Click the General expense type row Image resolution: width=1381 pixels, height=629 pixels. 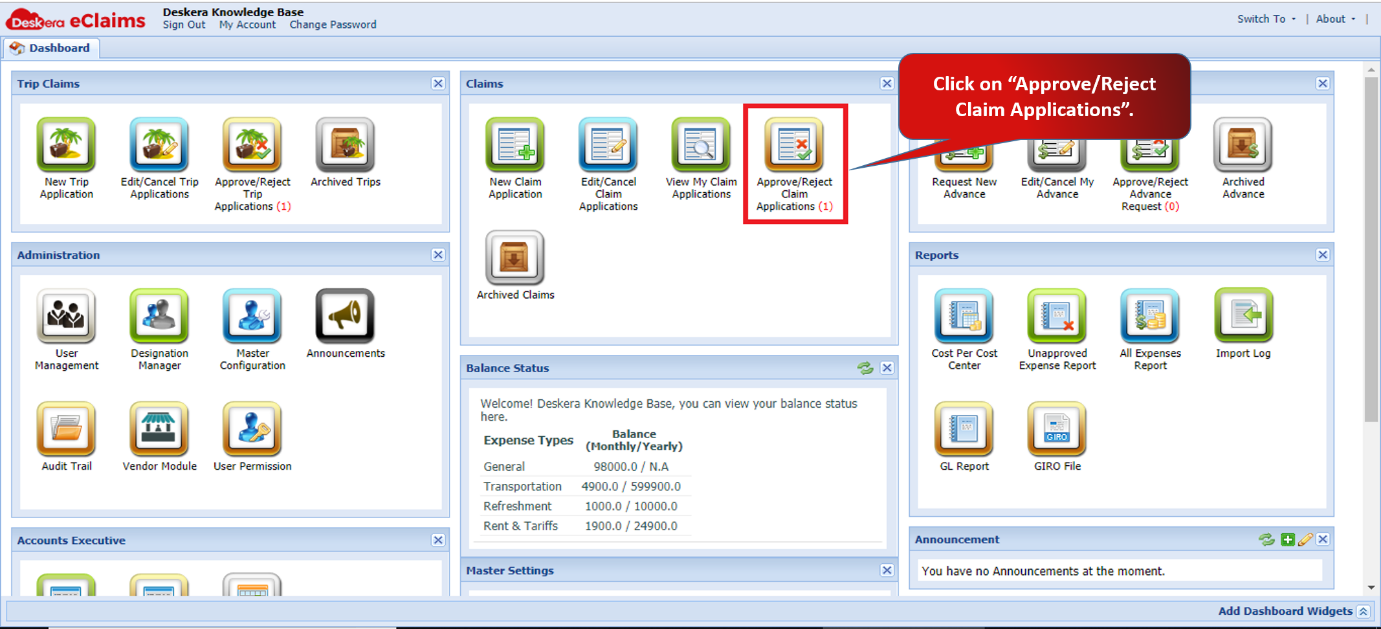[x=585, y=466]
